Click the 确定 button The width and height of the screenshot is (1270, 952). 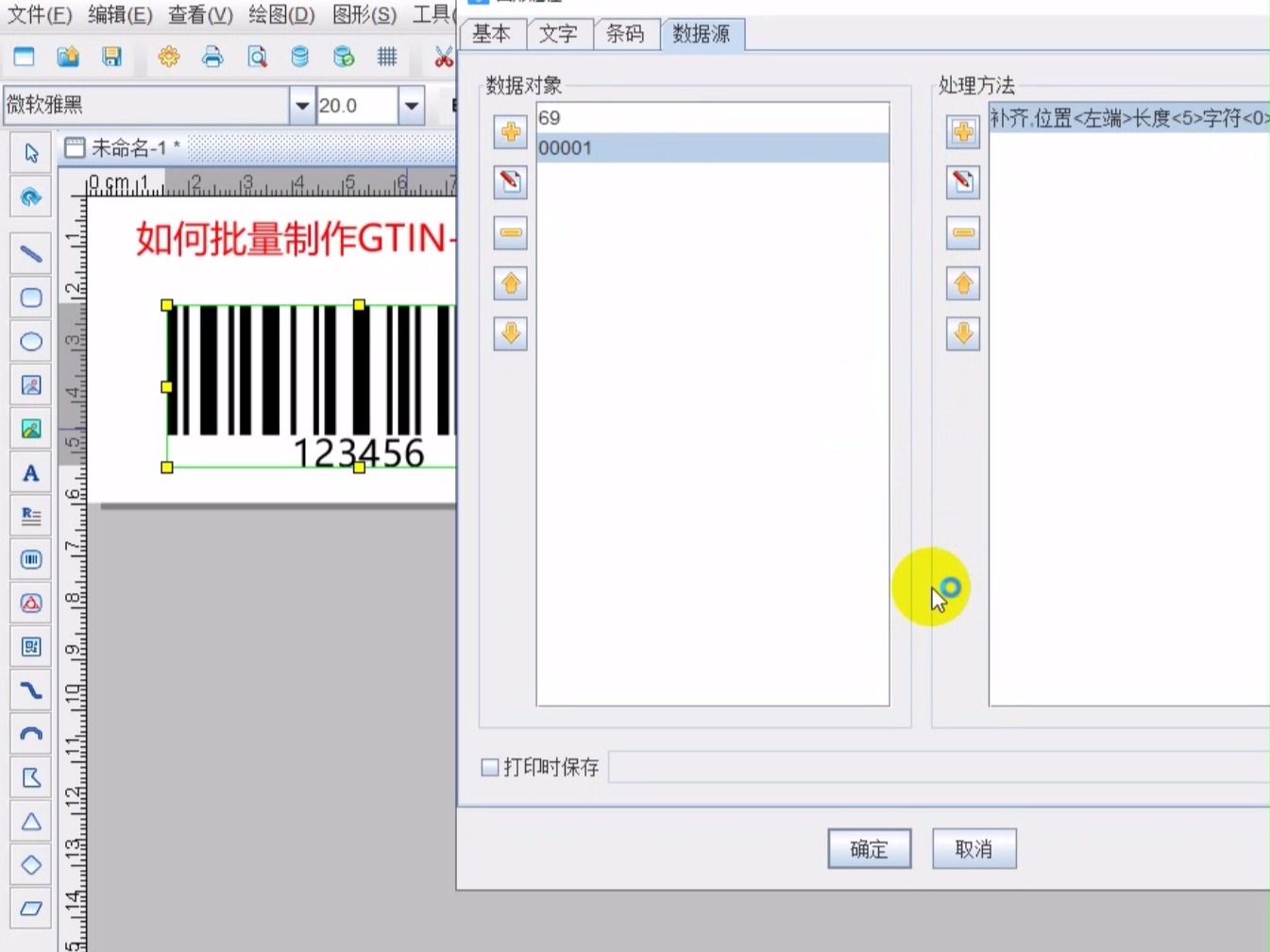870,848
